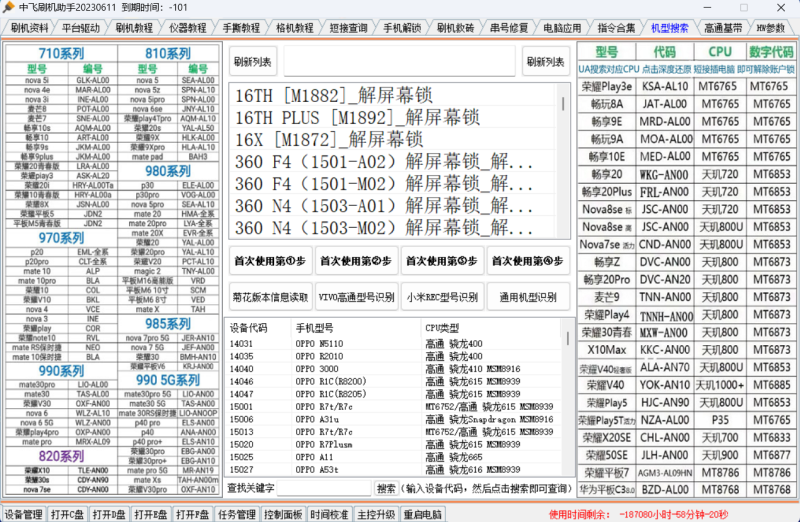Click p30 ELE-AL00 in 980系列
This screenshot has width=800, height=522.
click(x=168, y=185)
